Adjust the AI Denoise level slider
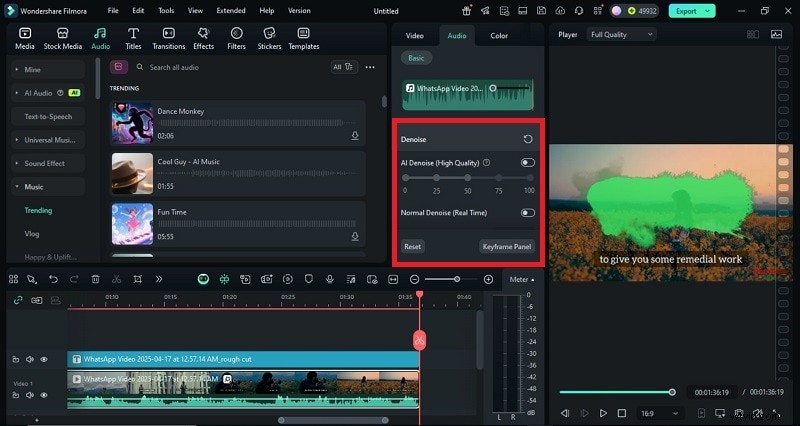Screen dimensions: 800x426 click(x=468, y=178)
